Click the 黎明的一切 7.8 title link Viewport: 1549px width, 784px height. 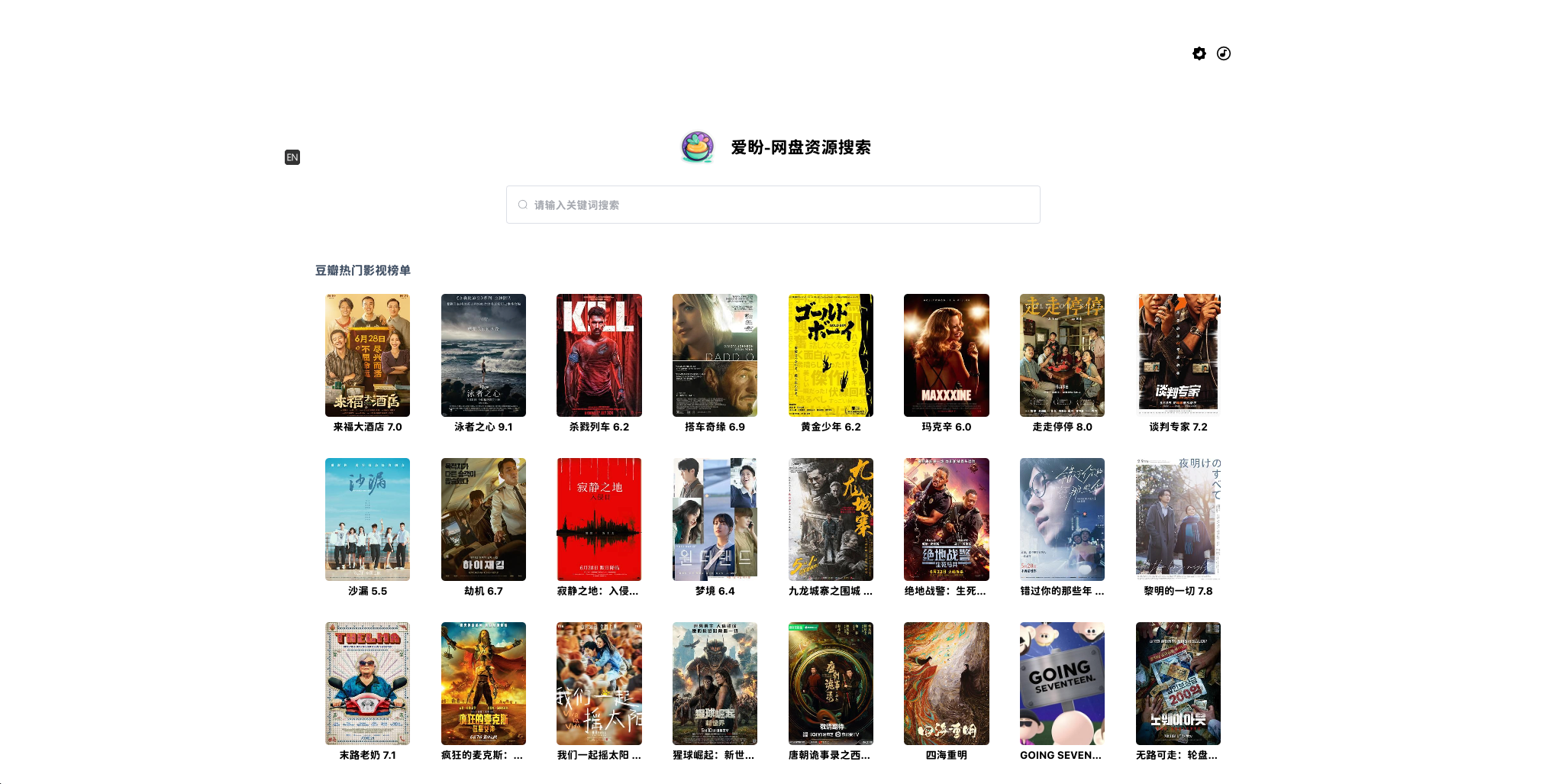1178,591
